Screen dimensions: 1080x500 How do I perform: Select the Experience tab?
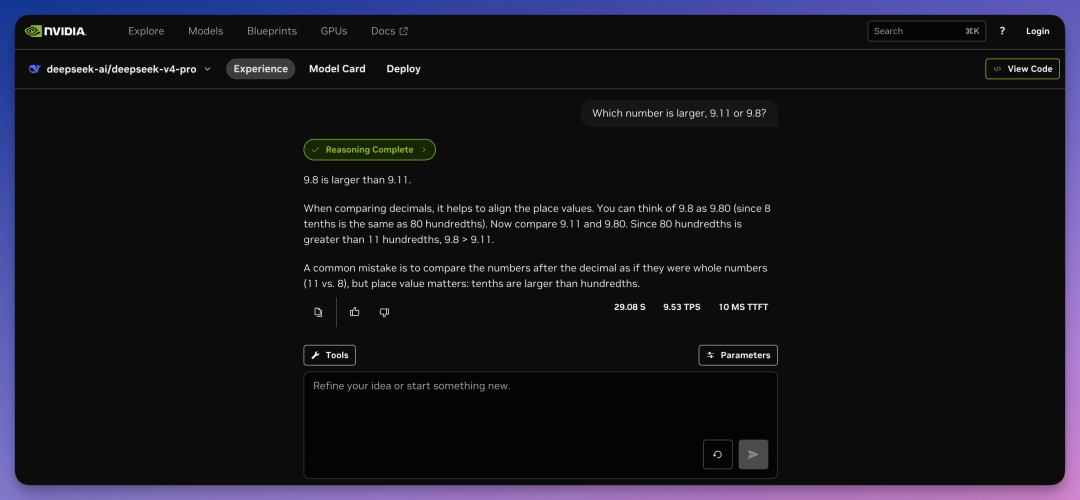260,69
